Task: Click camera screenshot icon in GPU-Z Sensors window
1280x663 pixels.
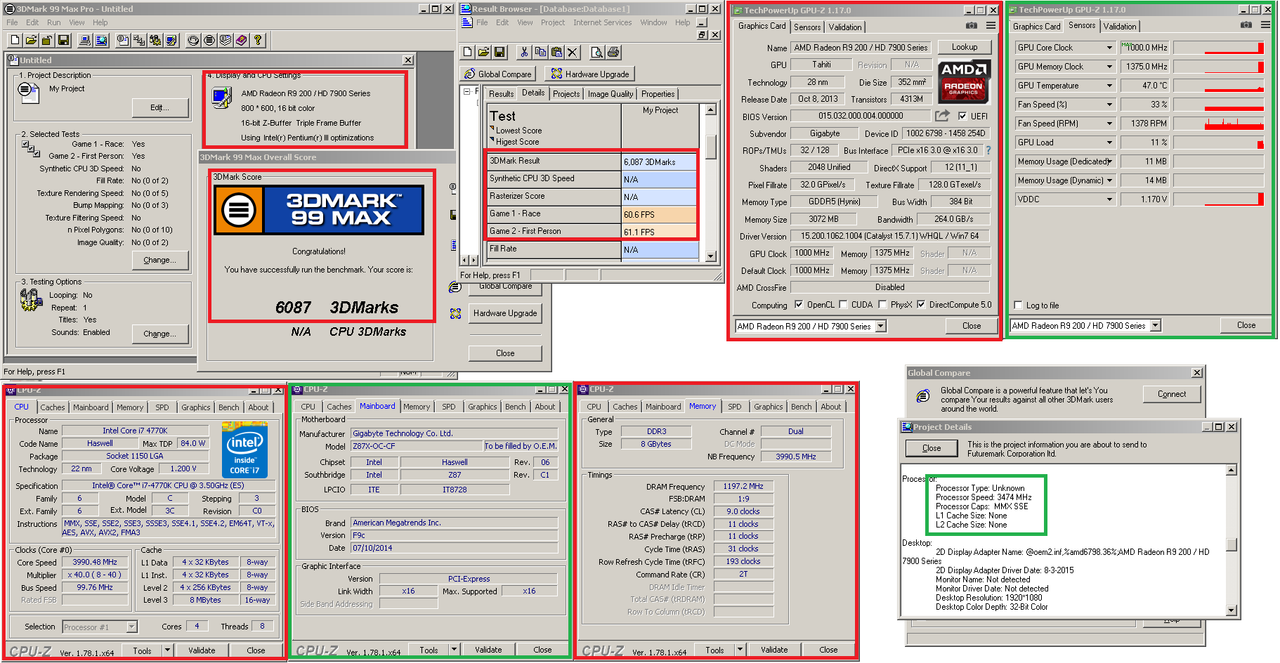Action: [x=1246, y=26]
